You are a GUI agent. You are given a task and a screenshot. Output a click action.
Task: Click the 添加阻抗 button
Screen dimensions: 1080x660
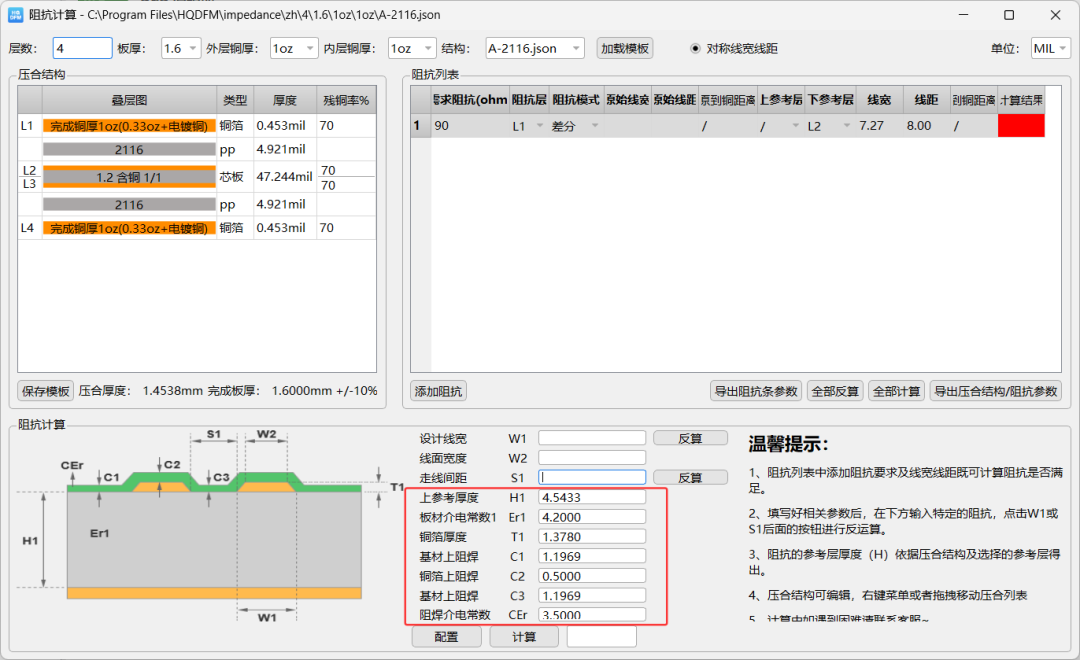coord(438,391)
